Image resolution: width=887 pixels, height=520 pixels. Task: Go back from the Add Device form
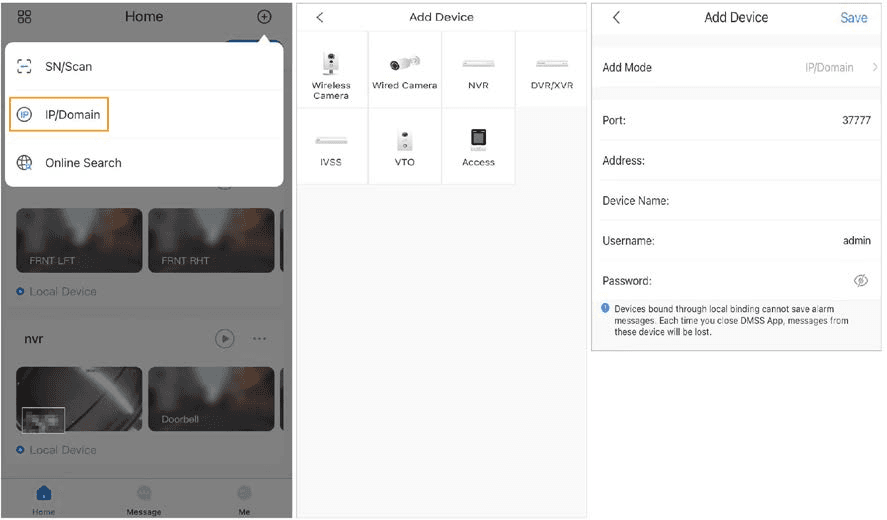pos(617,18)
